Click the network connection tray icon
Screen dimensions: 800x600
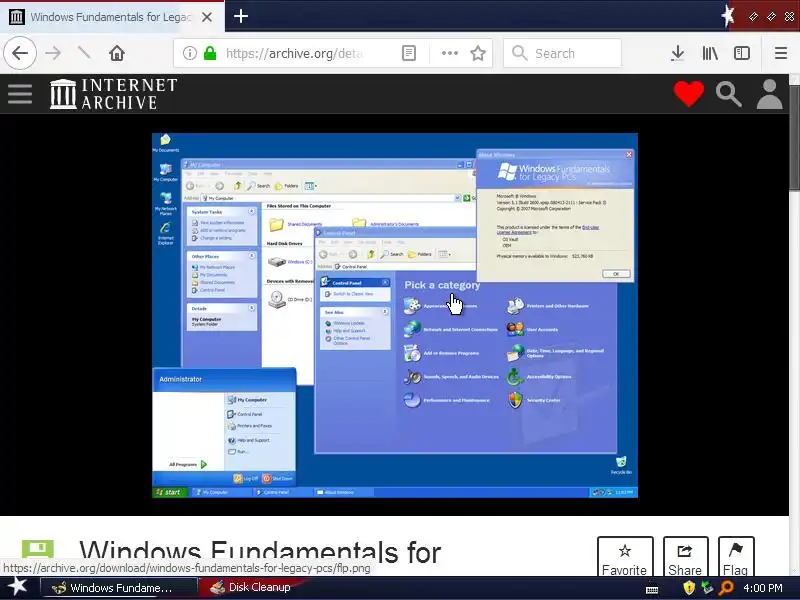pos(707,588)
